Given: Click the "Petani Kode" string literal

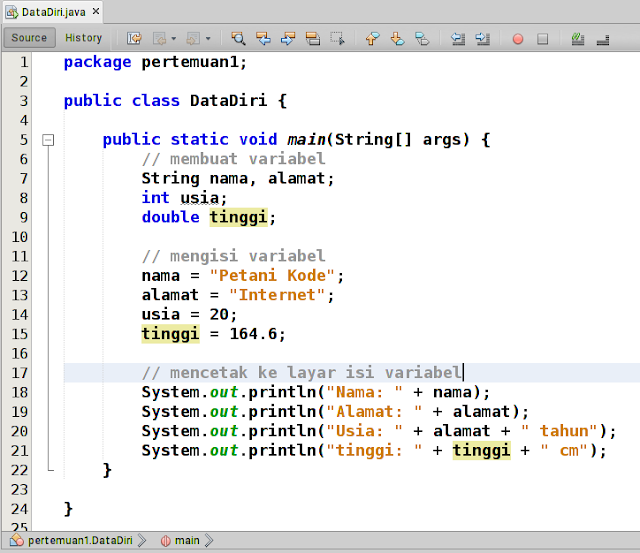Looking at the screenshot, I should (x=272, y=275).
